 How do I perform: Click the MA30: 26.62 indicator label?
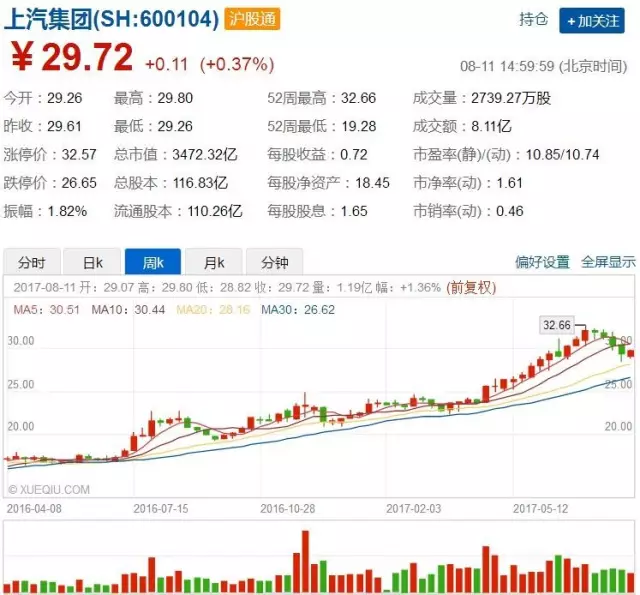click(298, 310)
